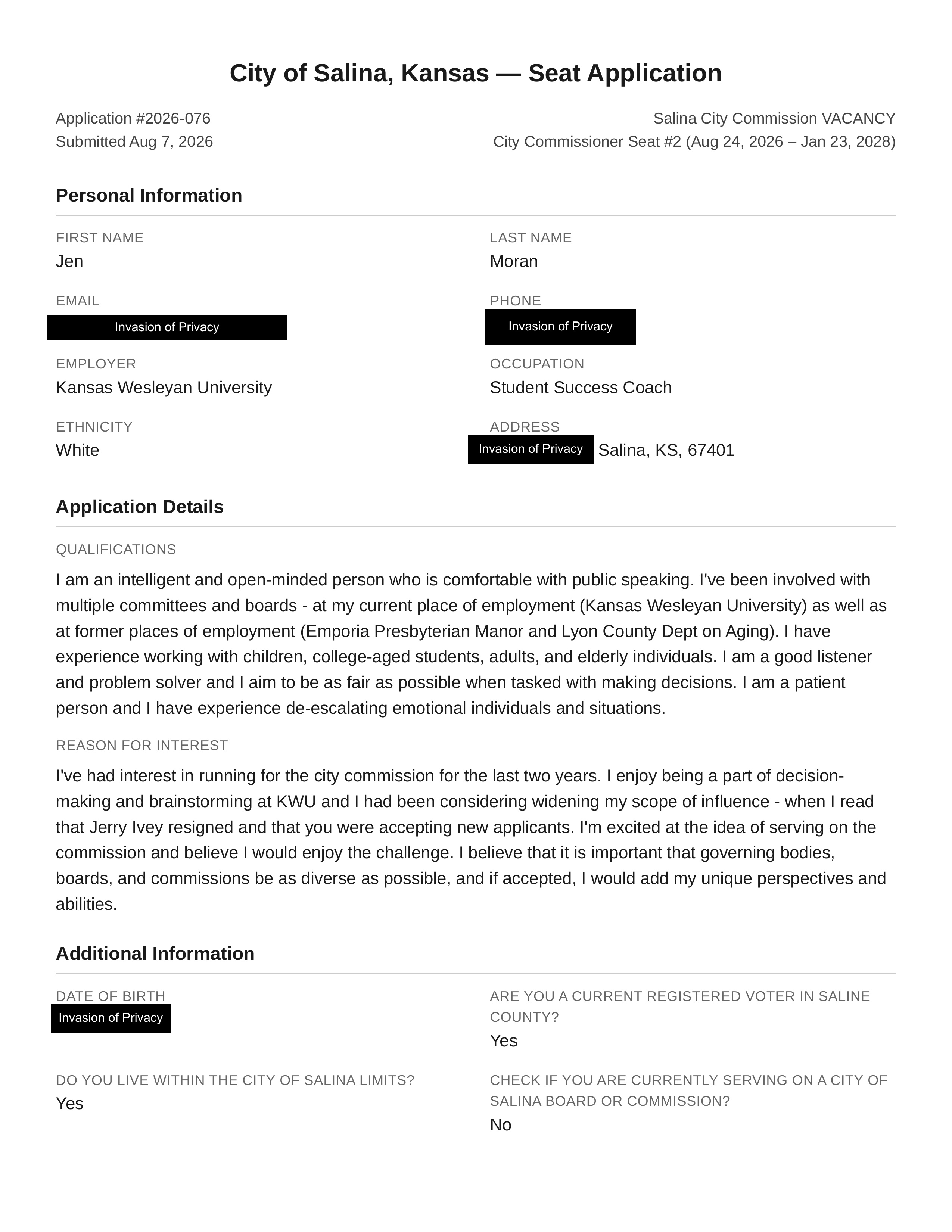Click the Seat Application page title
The image size is (952, 1232).
tap(475, 73)
